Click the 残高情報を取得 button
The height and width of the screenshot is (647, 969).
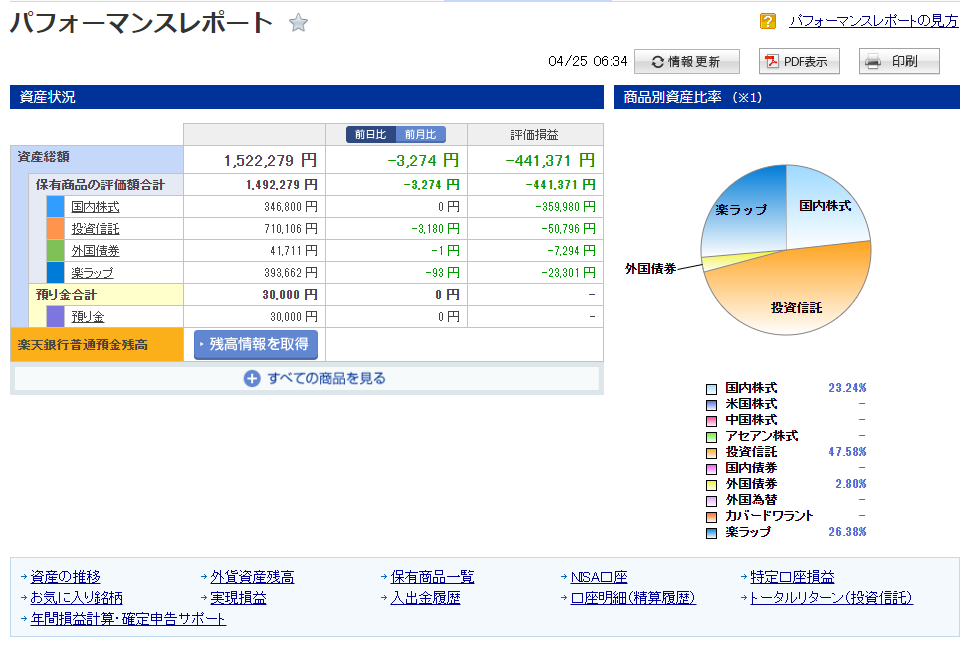(256, 344)
